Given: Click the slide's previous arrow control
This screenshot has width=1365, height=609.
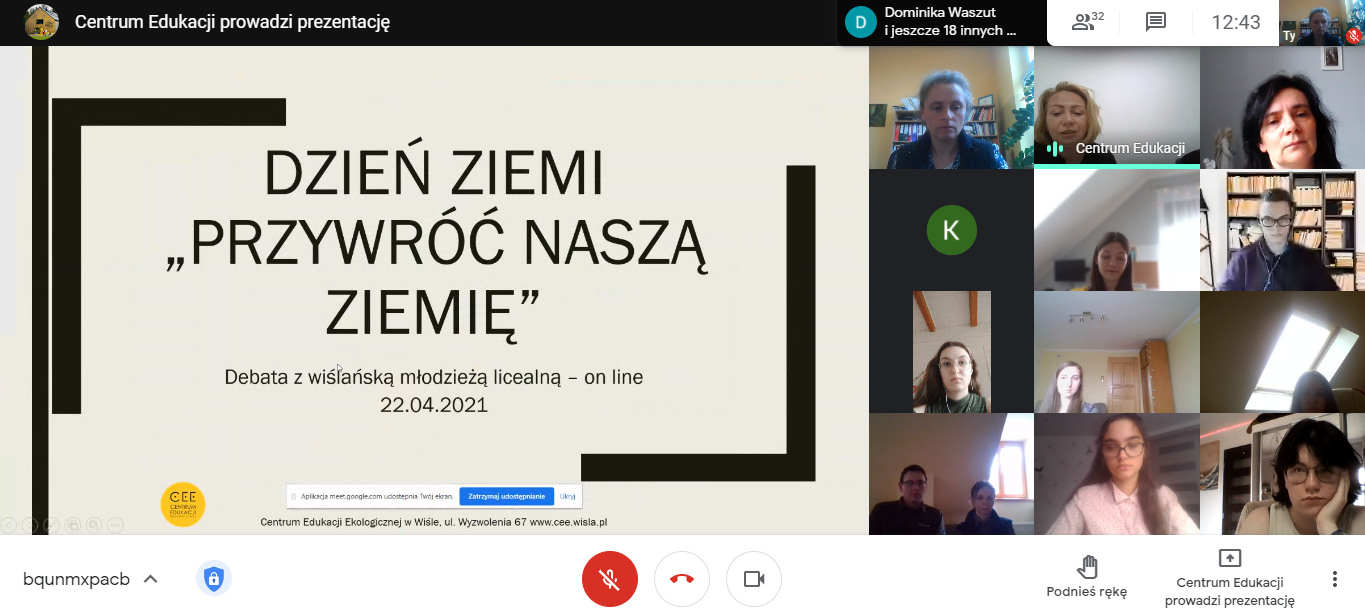Looking at the screenshot, I should (x=8, y=524).
